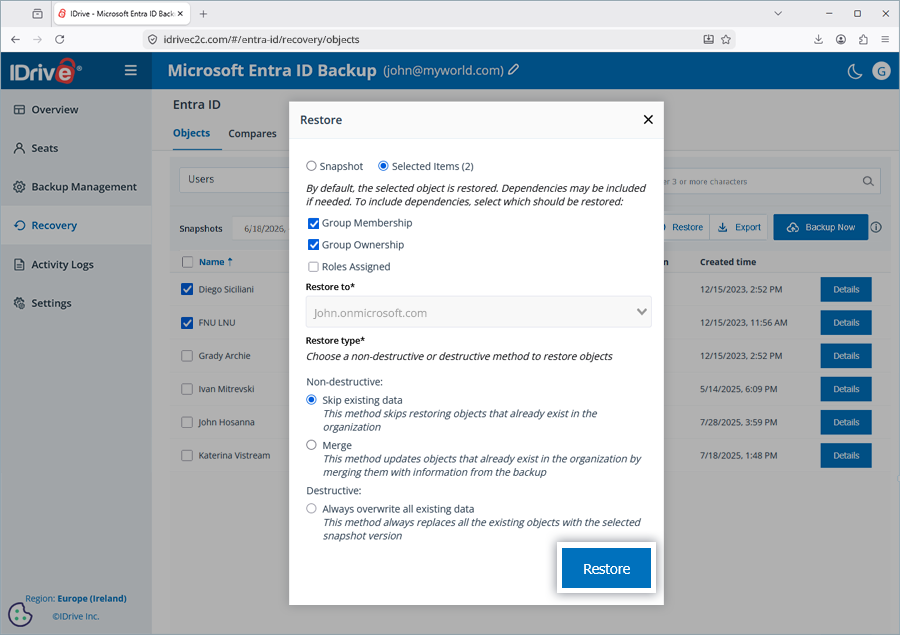Click the blue Restore button in dialog

[x=606, y=568]
